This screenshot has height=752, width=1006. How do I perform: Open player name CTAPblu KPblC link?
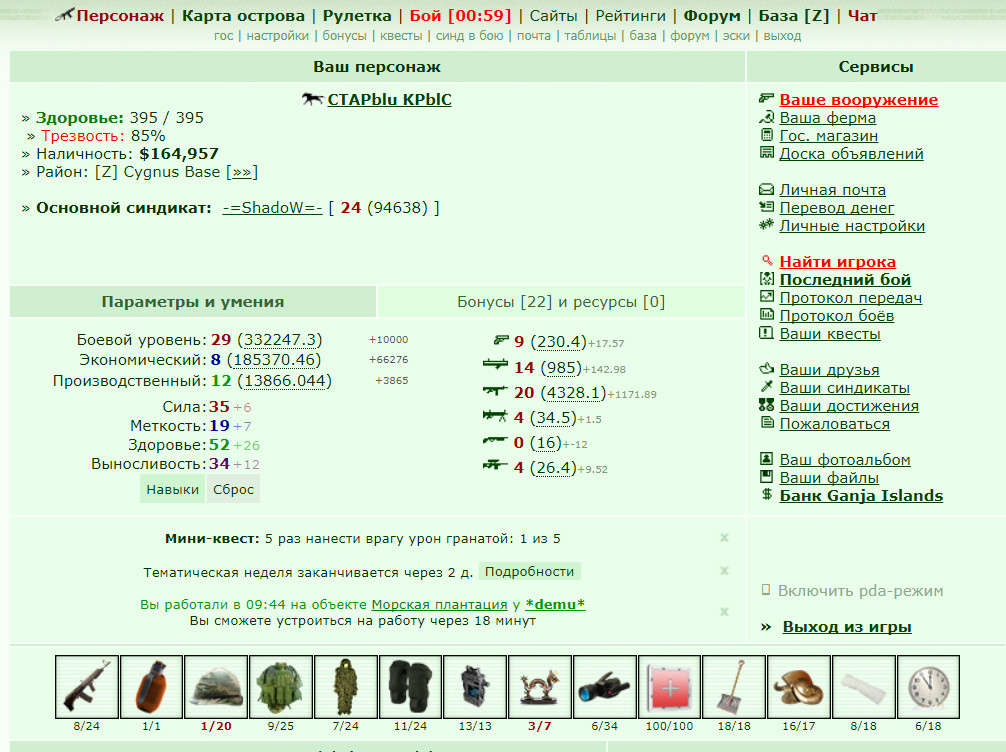pos(389,99)
